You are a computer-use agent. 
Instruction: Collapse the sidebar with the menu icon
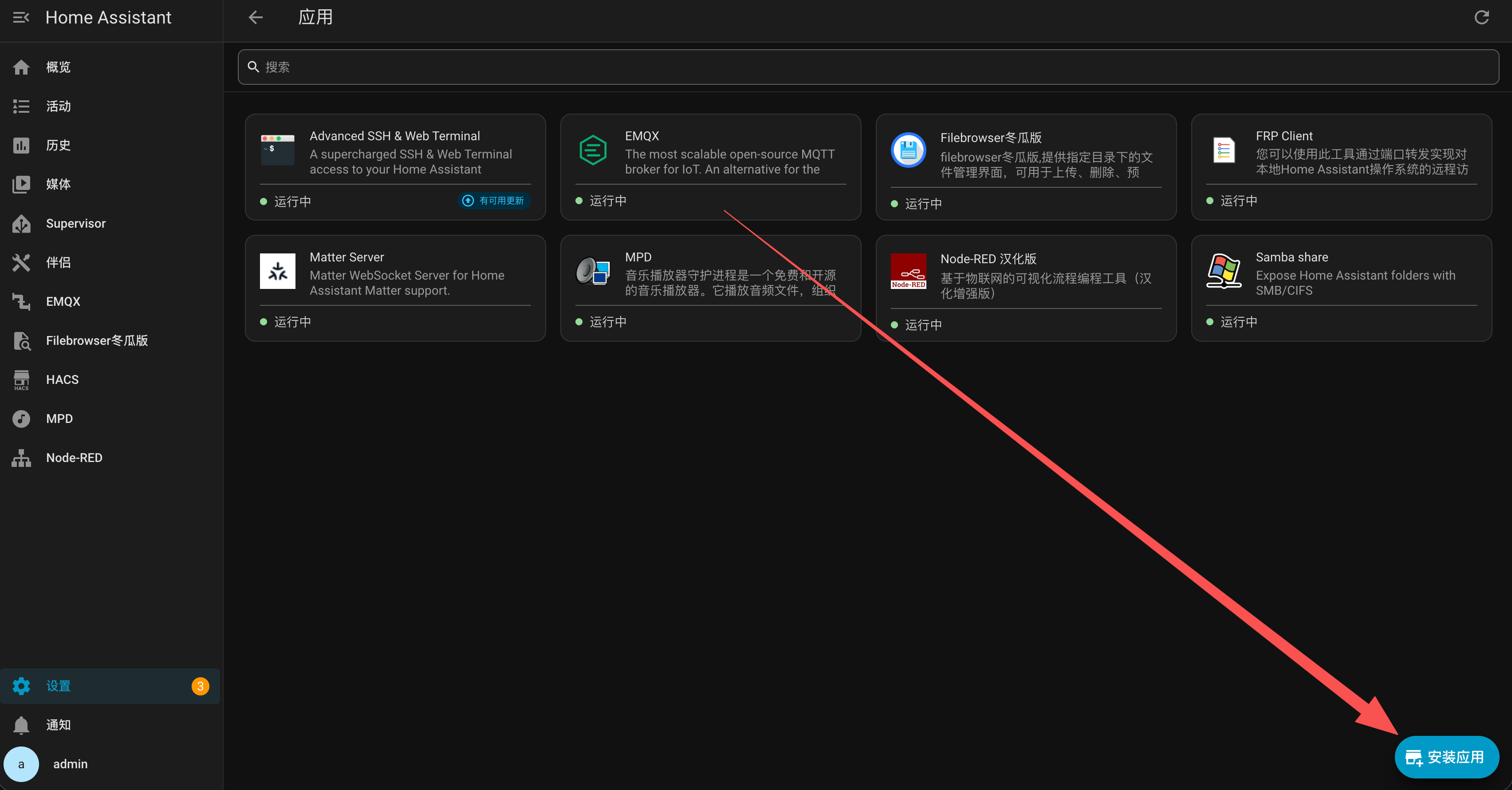tap(21, 18)
